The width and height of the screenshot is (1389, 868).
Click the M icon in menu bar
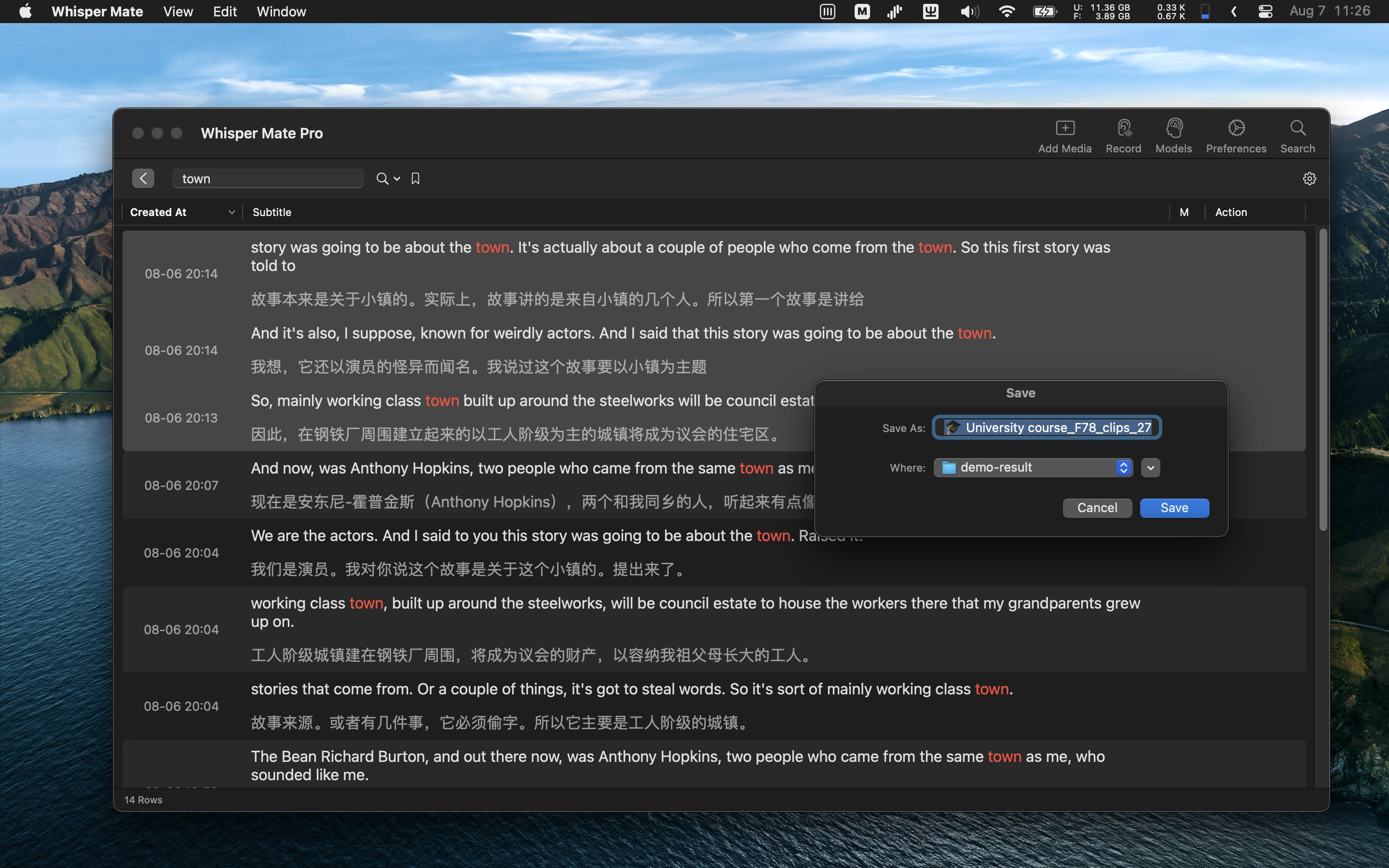point(861,12)
